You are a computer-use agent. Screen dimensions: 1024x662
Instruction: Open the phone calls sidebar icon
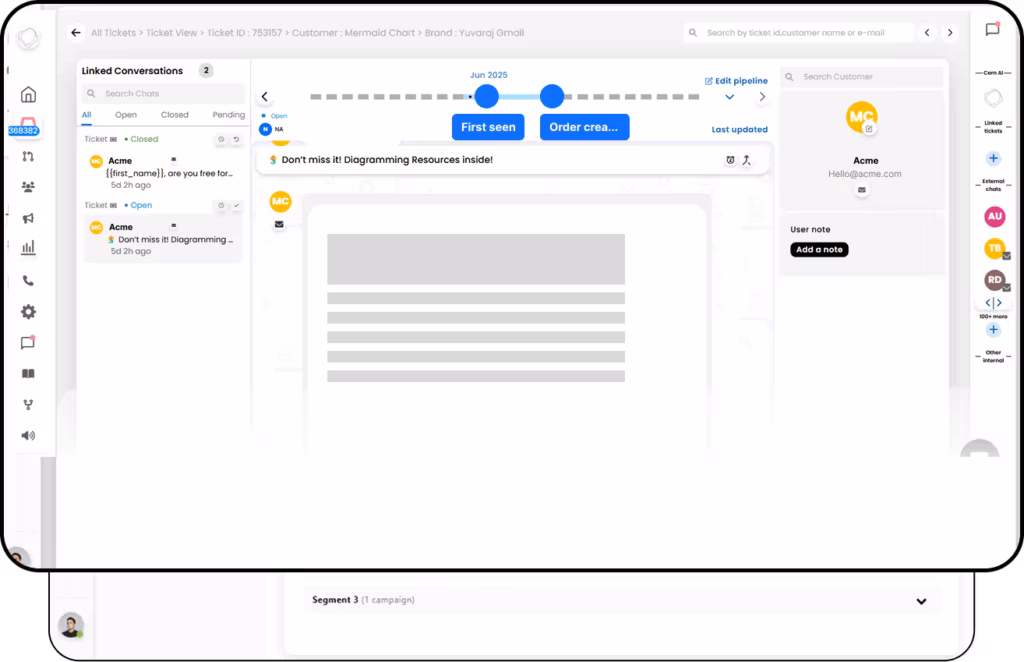(28, 281)
